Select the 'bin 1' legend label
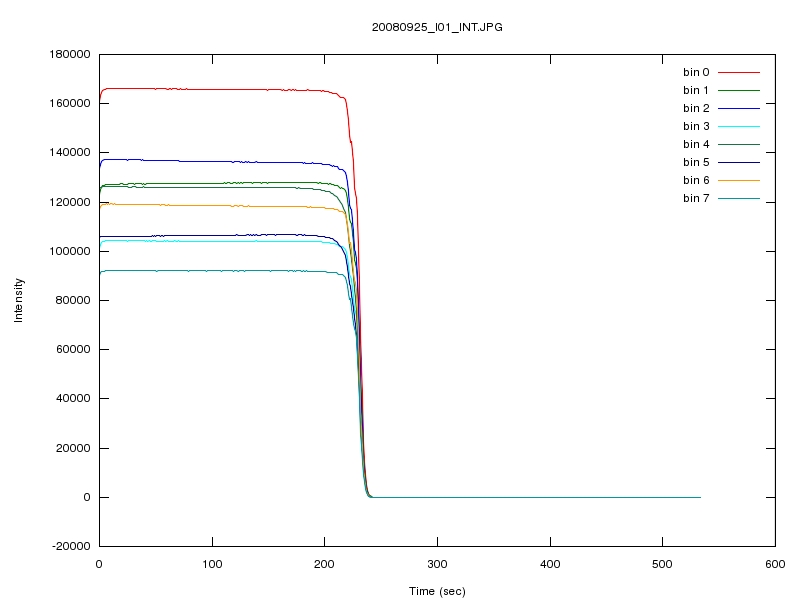 click(x=696, y=90)
